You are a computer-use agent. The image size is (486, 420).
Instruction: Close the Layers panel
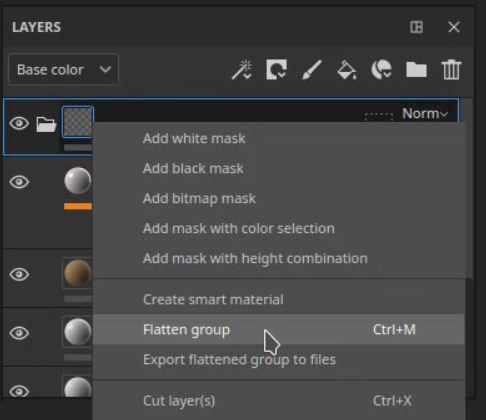coord(454,27)
